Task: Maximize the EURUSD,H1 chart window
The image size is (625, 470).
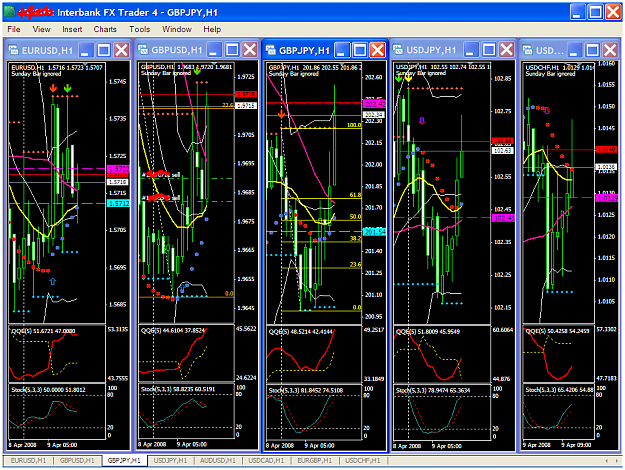Action: point(104,50)
